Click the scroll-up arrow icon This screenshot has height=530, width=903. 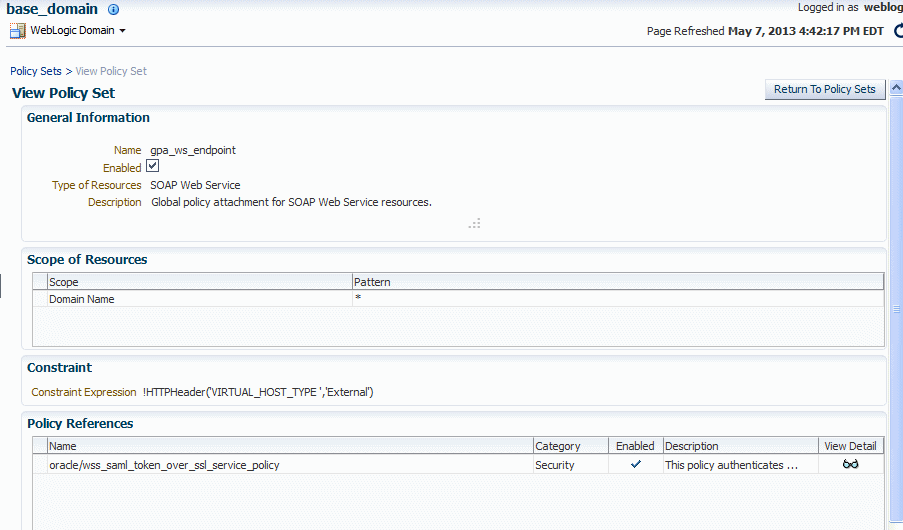click(x=896, y=88)
